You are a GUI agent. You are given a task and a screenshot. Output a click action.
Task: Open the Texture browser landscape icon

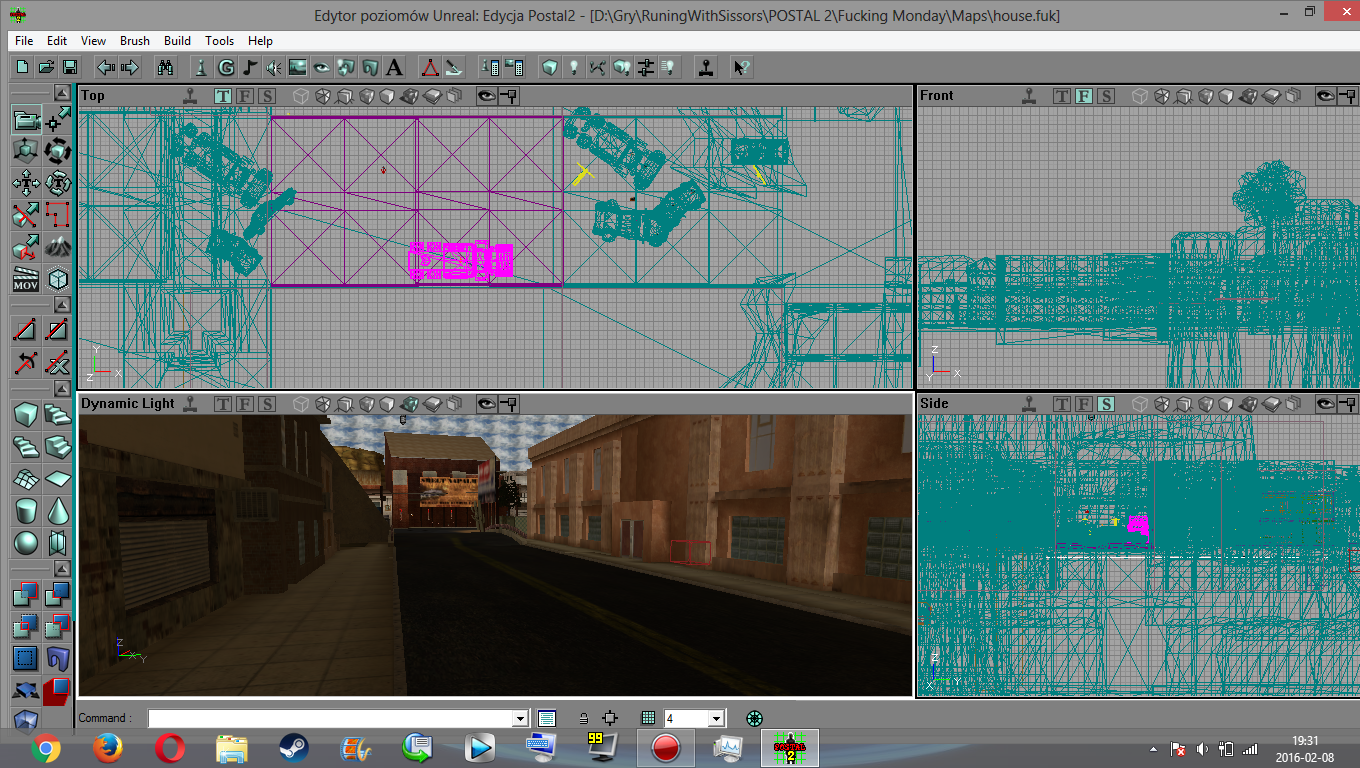pyautogui.click(x=297, y=67)
